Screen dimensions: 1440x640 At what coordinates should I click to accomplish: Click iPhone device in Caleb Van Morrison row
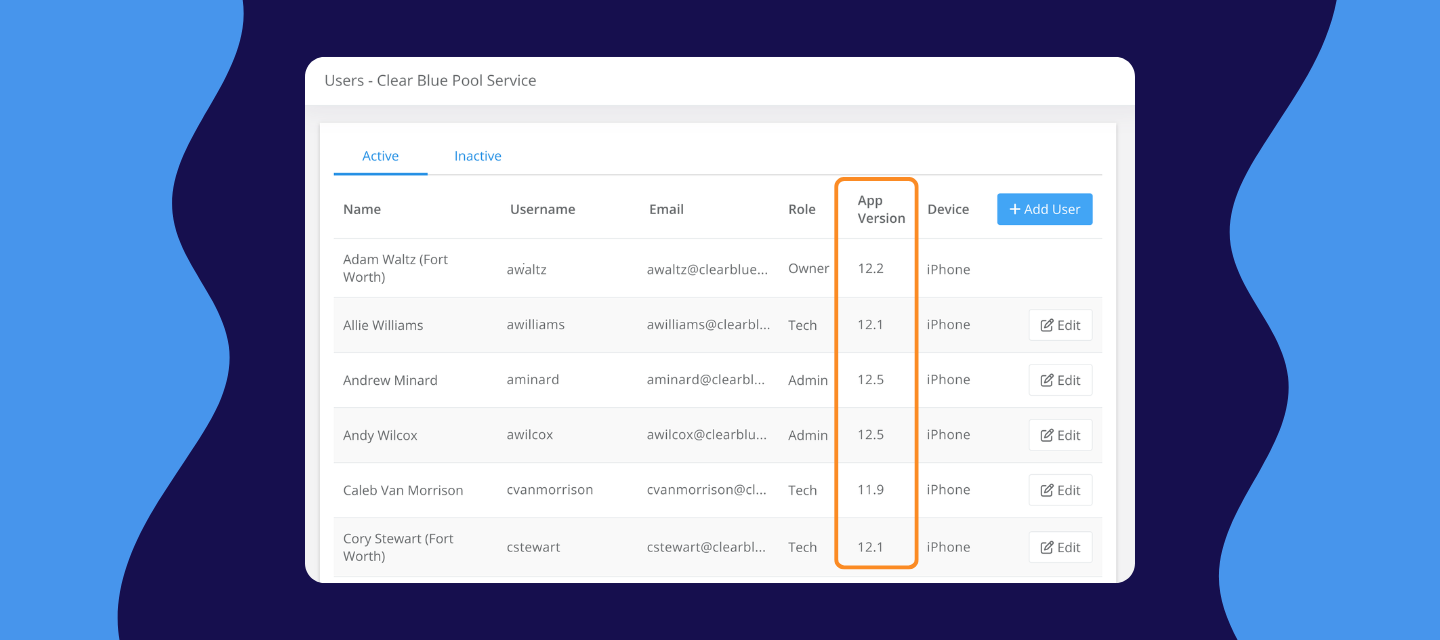[949, 490]
